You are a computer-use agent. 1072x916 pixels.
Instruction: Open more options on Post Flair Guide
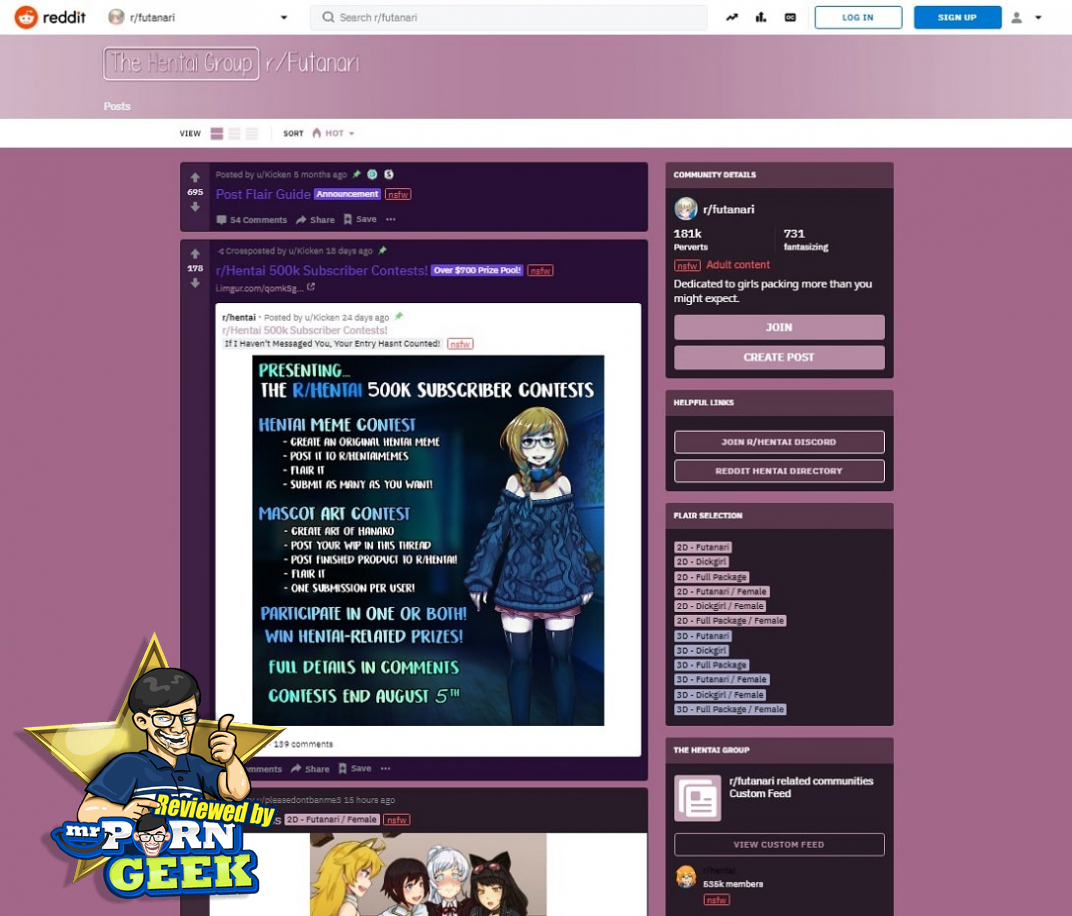(x=391, y=219)
